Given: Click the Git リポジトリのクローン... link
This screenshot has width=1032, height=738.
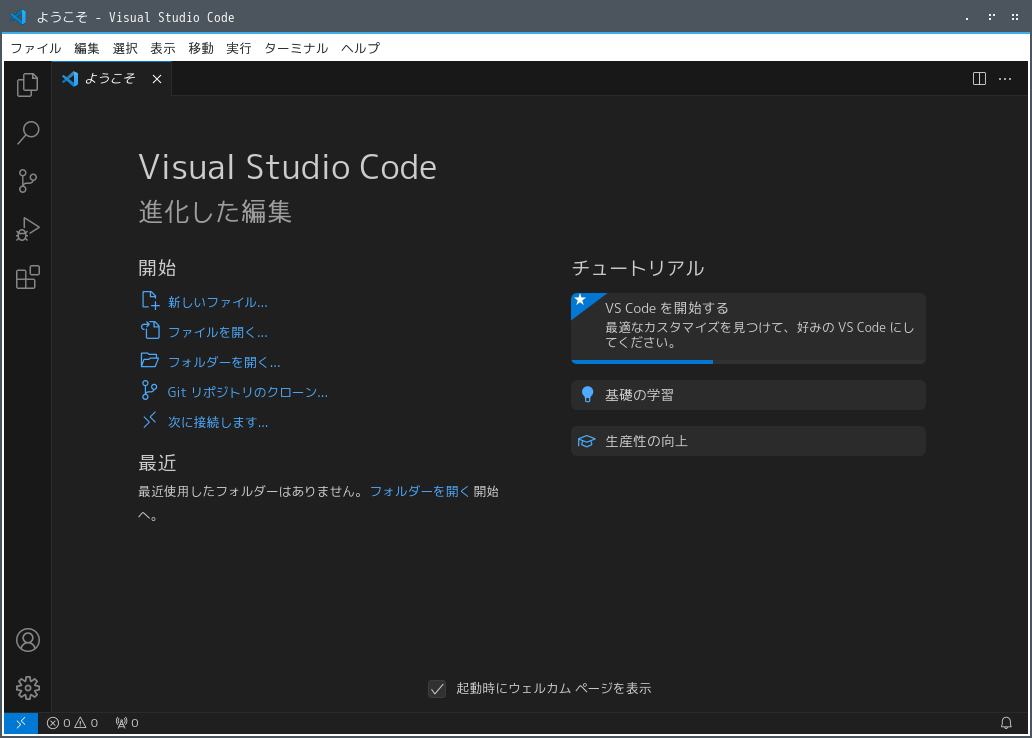Looking at the screenshot, I should [247, 392].
